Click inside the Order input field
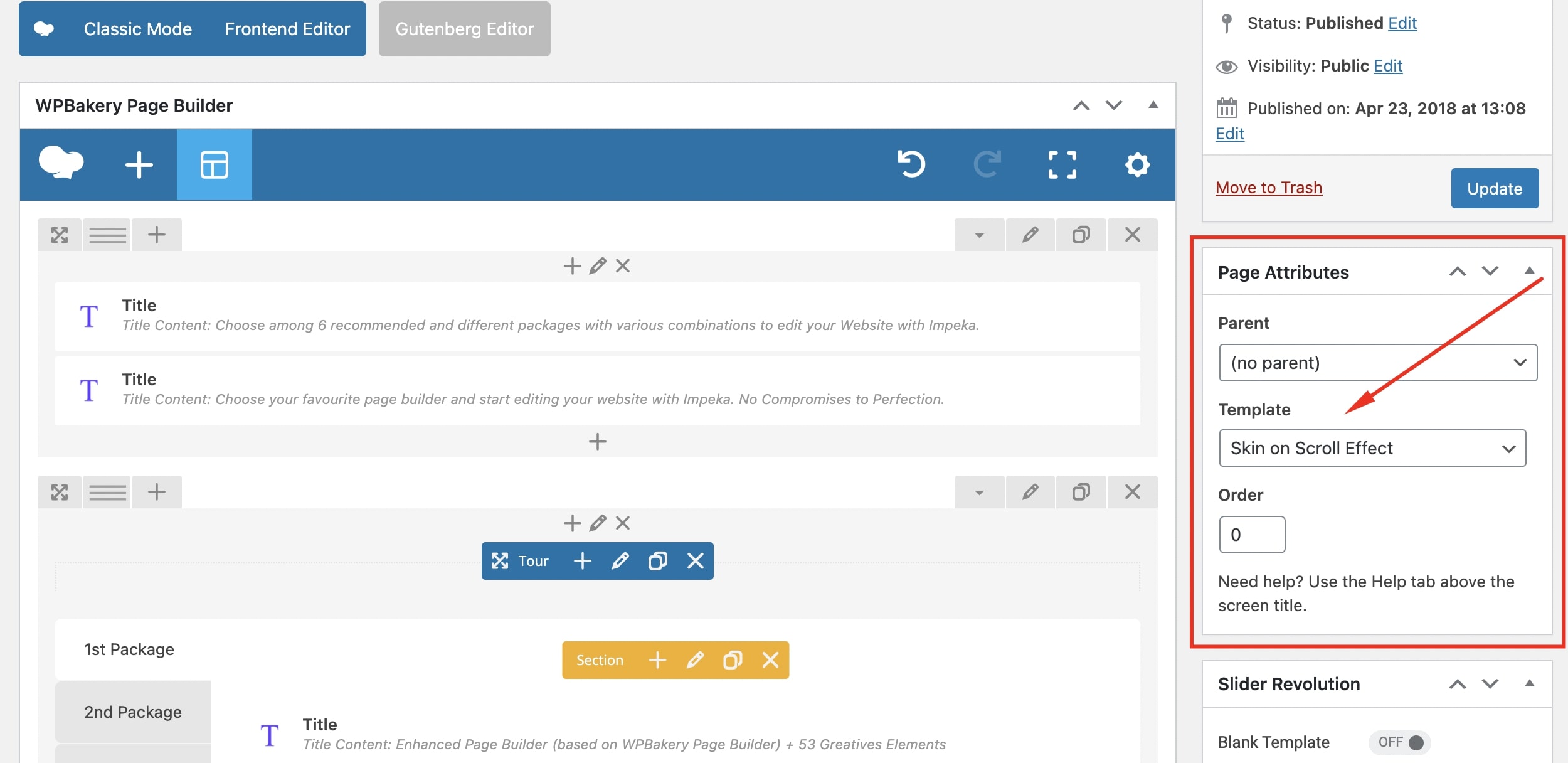 coord(1252,534)
